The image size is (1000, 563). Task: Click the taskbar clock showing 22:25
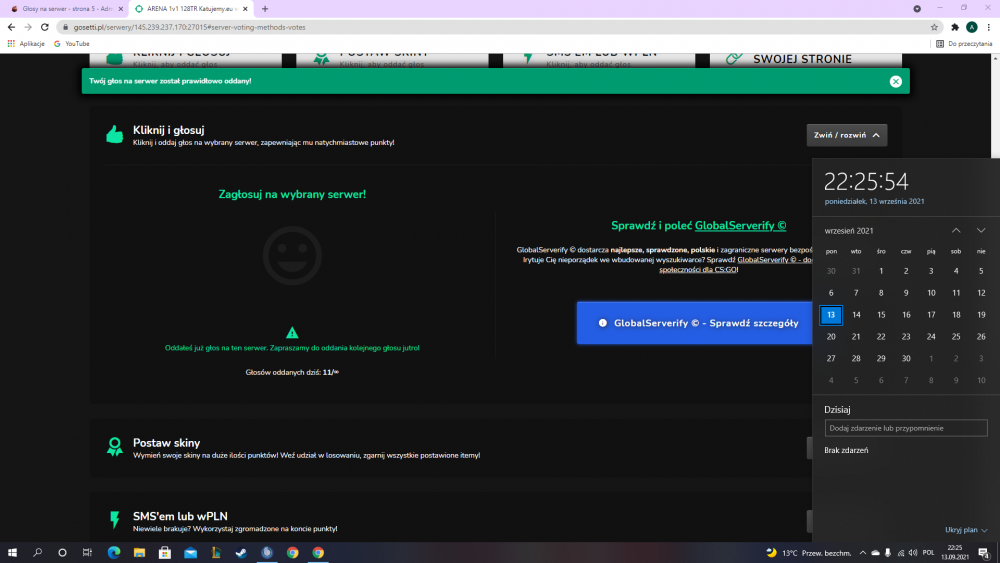point(955,552)
